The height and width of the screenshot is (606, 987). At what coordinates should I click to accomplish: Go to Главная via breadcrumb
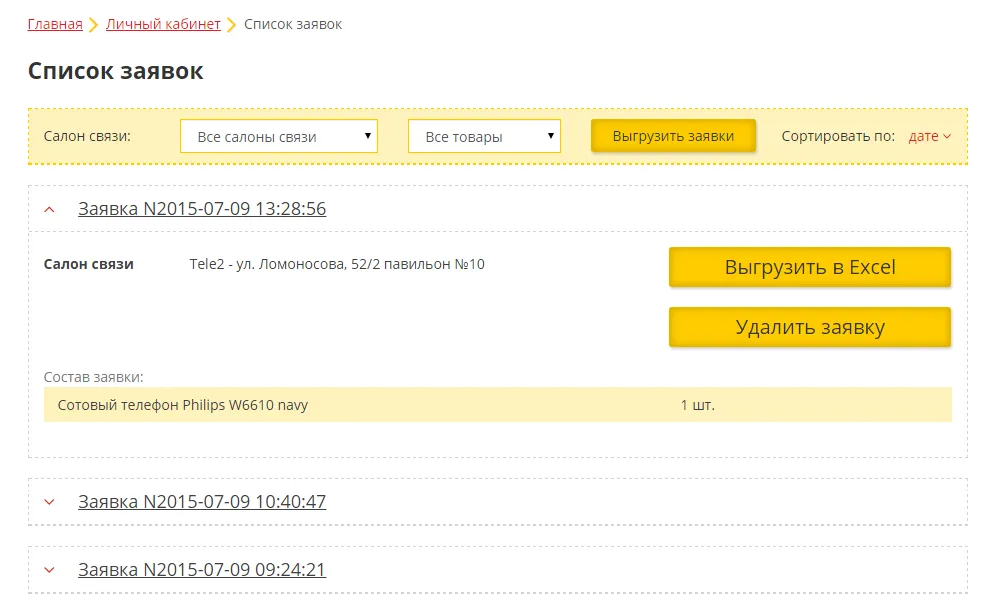(x=55, y=24)
